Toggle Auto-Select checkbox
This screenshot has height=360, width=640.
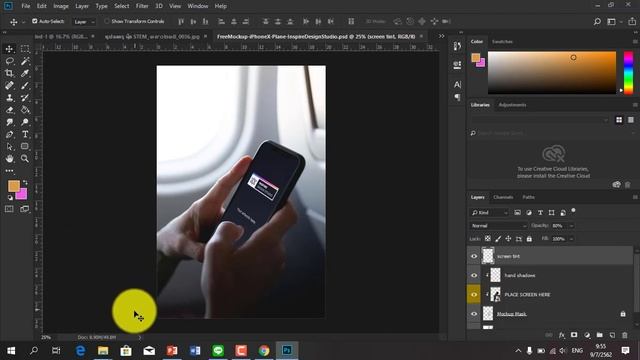[35, 21]
